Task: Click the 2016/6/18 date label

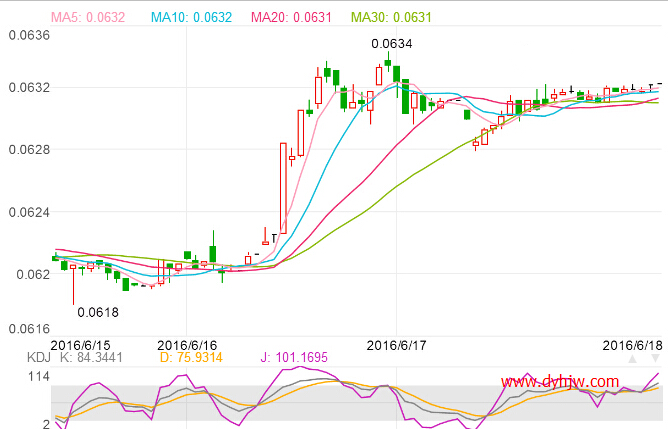Action: 633,345
